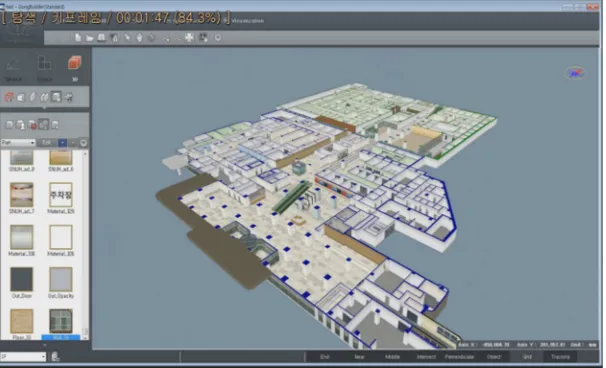The height and width of the screenshot is (368, 606).
Task: Collapse the material panel using bottom chevron
Action: (x=44, y=345)
